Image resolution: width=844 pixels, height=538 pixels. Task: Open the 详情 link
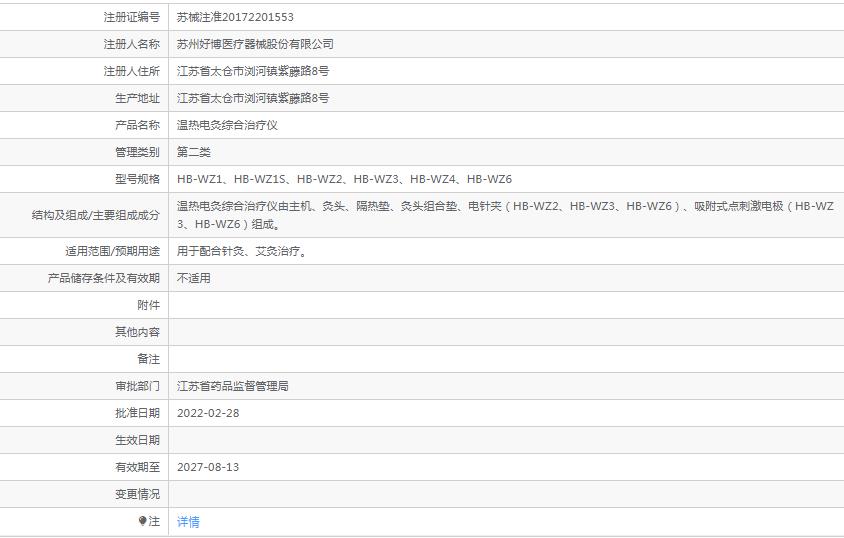click(x=188, y=521)
